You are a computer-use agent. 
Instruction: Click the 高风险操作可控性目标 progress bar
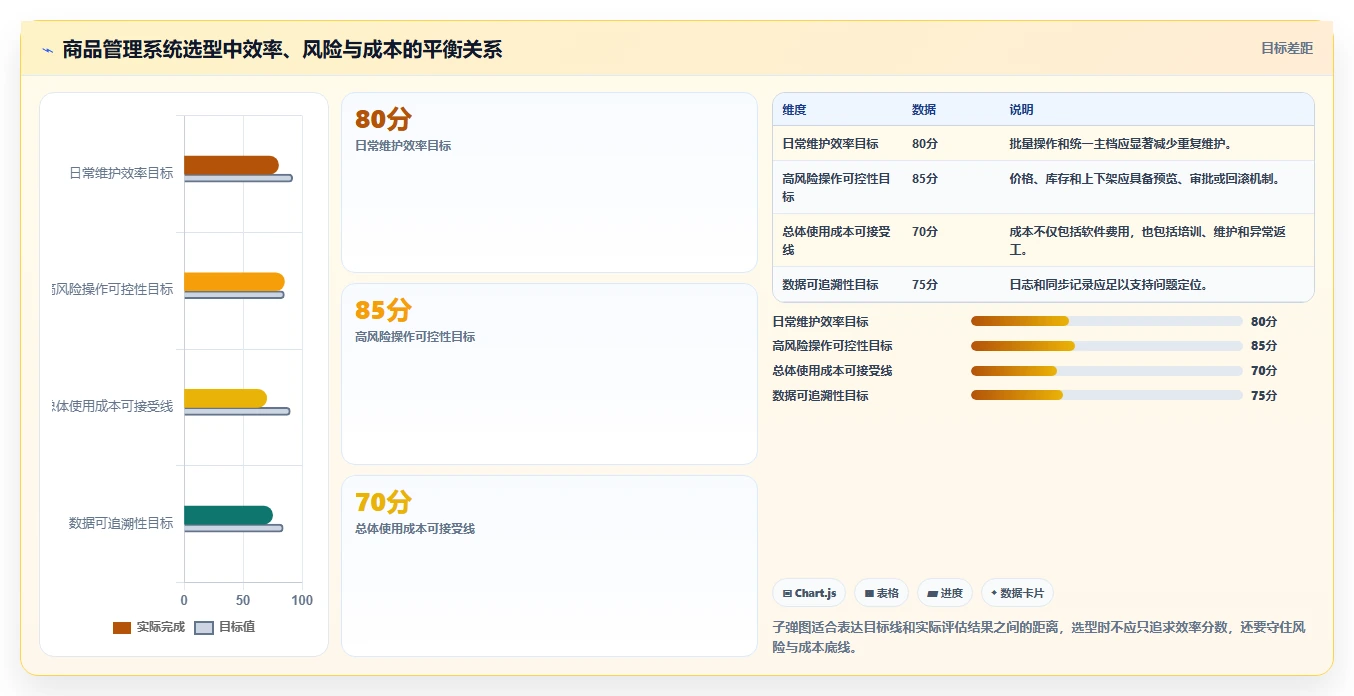[x=1106, y=346]
